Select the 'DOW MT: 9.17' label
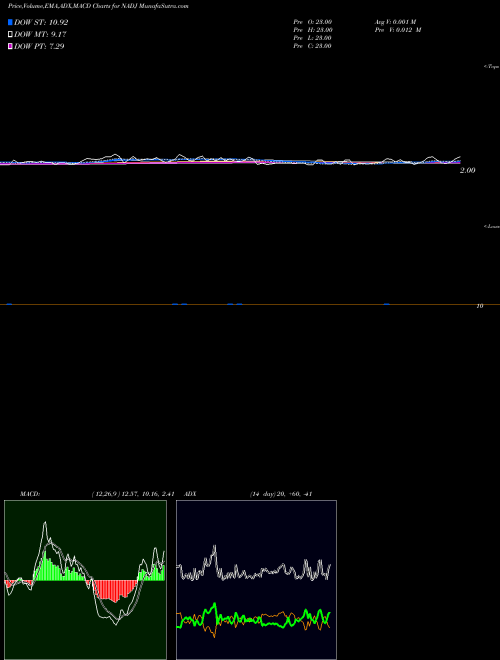 click(x=40, y=35)
